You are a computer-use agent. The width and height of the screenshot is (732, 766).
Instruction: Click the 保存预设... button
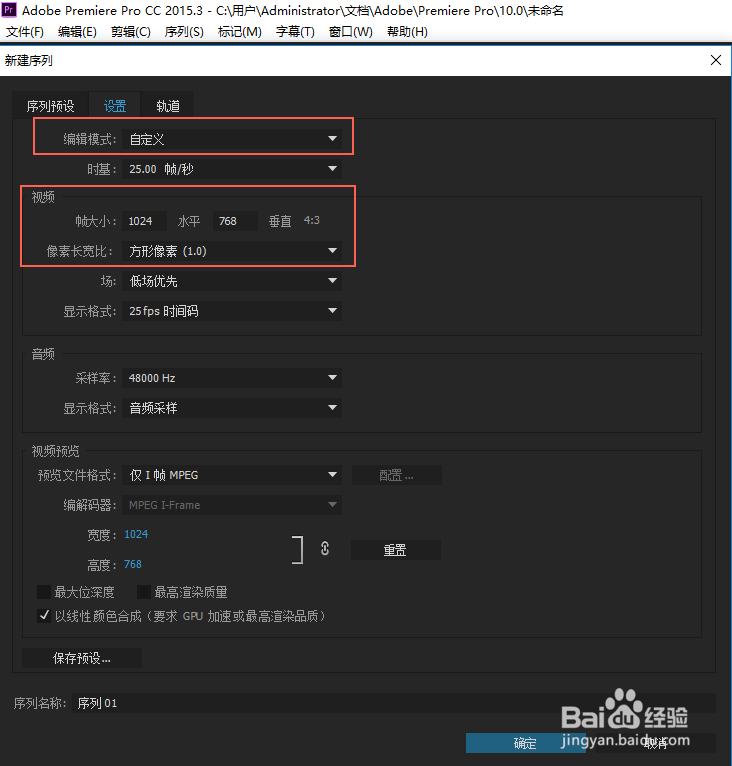tap(82, 658)
